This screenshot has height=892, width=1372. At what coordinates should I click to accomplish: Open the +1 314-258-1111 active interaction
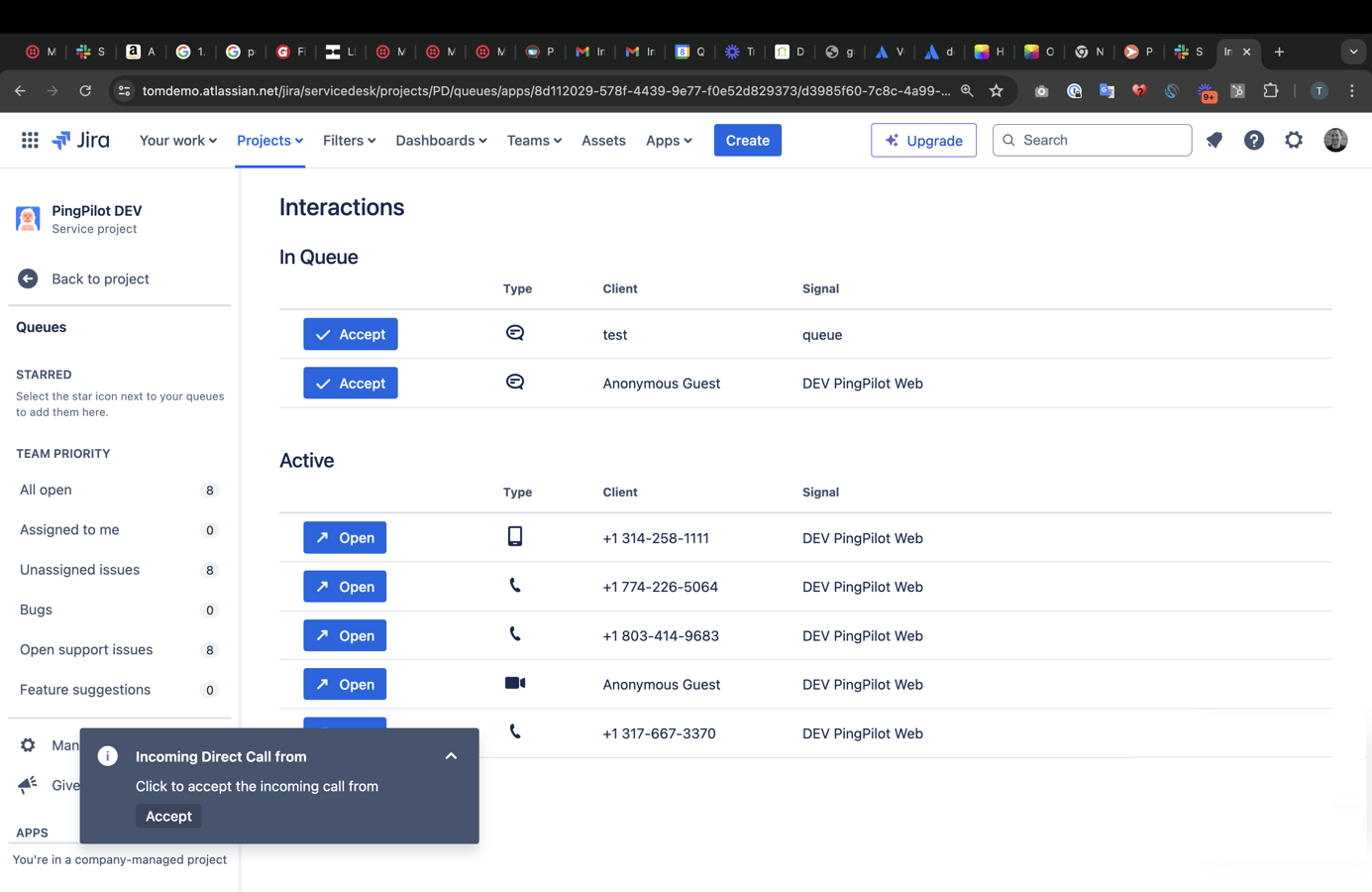(x=345, y=538)
